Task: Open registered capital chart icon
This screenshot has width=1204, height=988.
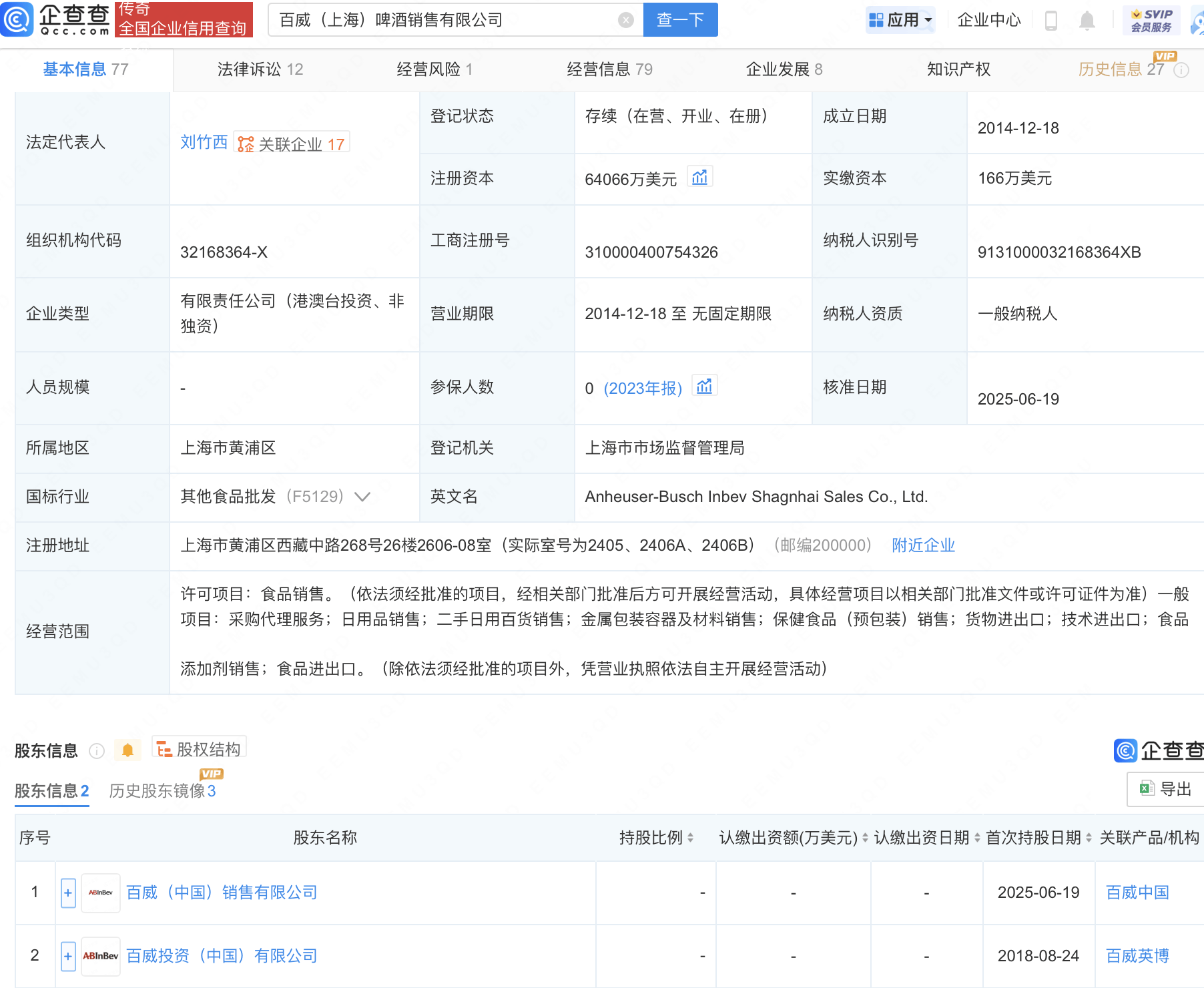Action: pos(699,178)
